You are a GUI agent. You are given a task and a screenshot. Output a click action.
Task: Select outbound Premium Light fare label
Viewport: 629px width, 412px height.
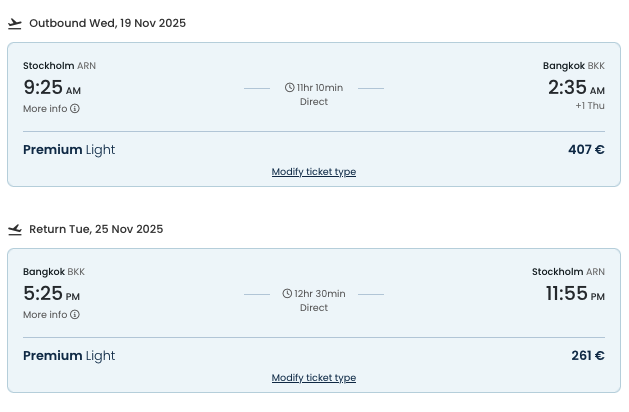tap(69, 150)
